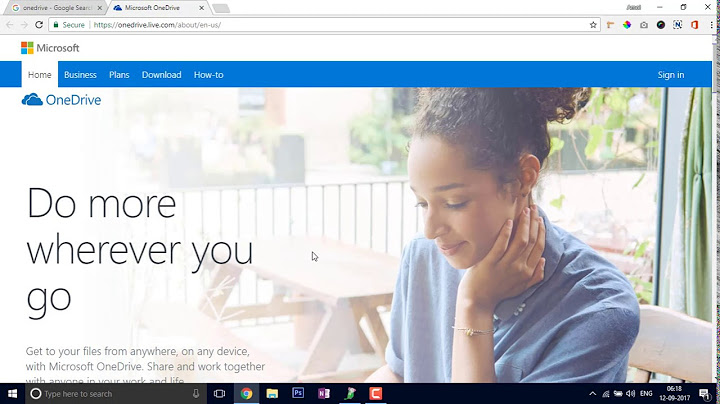Screen dimensions: 720x404
Task: Click the OneNote clipper extension icon
Action: tap(678, 25)
